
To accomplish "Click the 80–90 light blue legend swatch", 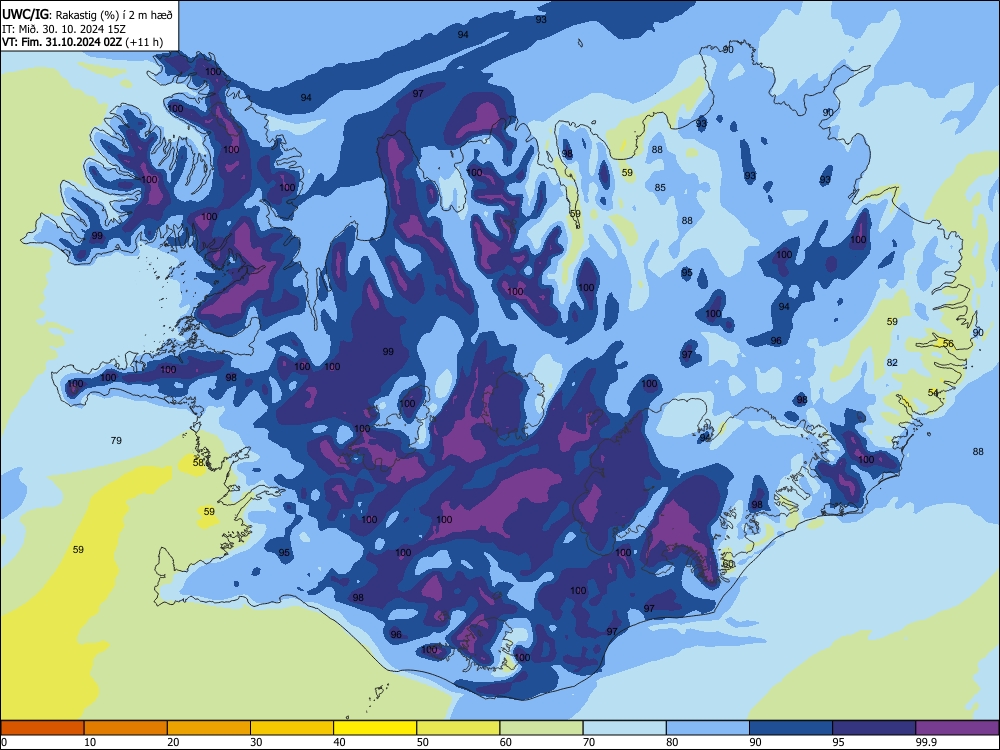I will click(708, 728).
